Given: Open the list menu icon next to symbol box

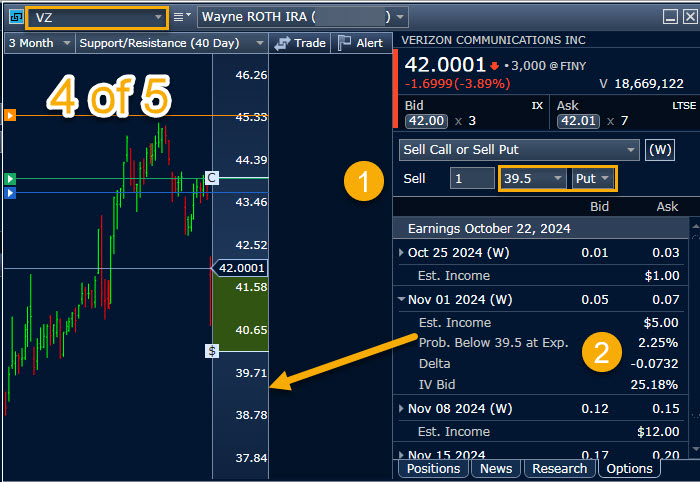Looking at the screenshot, I should pyautogui.click(x=181, y=17).
